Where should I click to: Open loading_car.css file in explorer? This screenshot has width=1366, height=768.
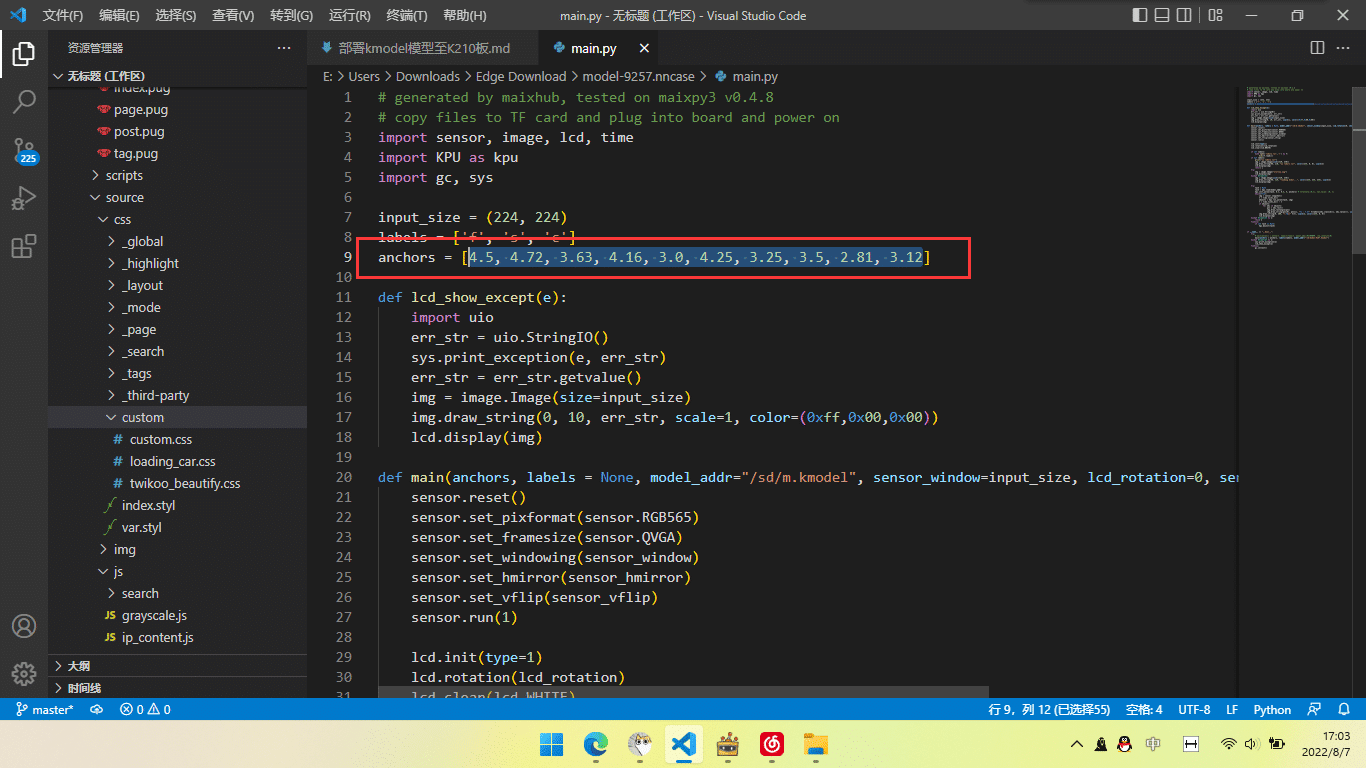(x=172, y=461)
